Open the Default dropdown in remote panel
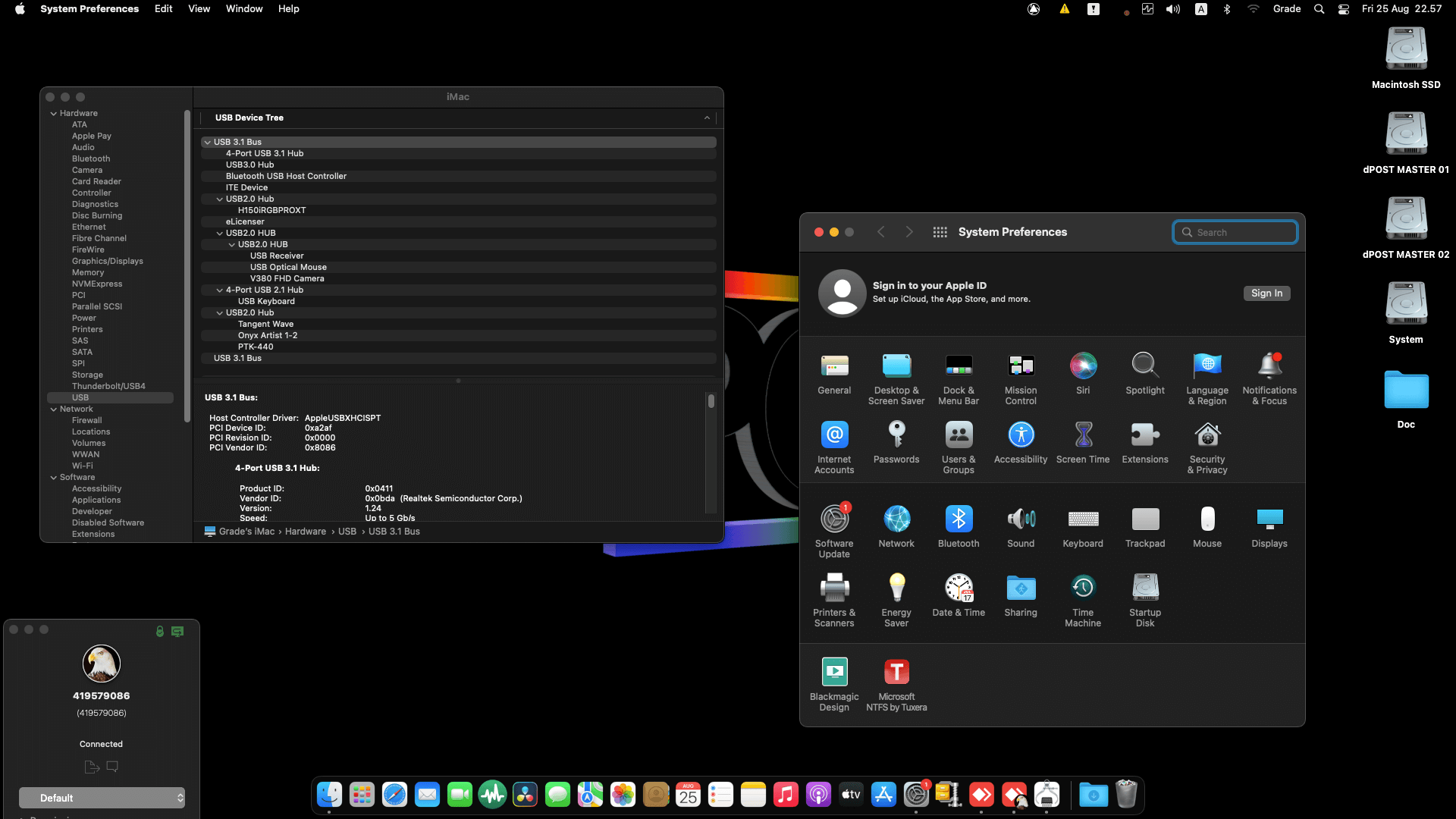 coord(102,798)
